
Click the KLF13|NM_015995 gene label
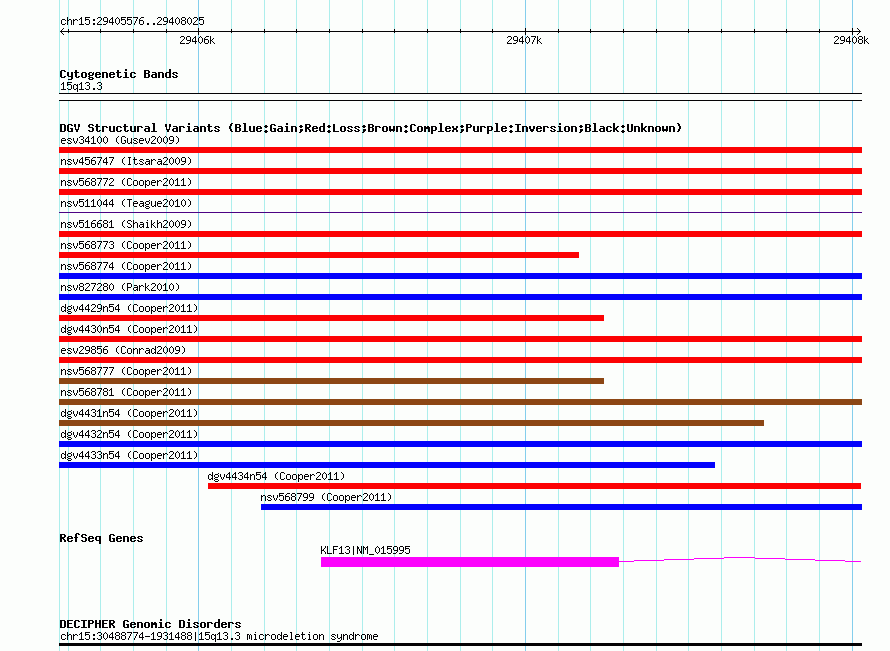pyautogui.click(x=366, y=550)
